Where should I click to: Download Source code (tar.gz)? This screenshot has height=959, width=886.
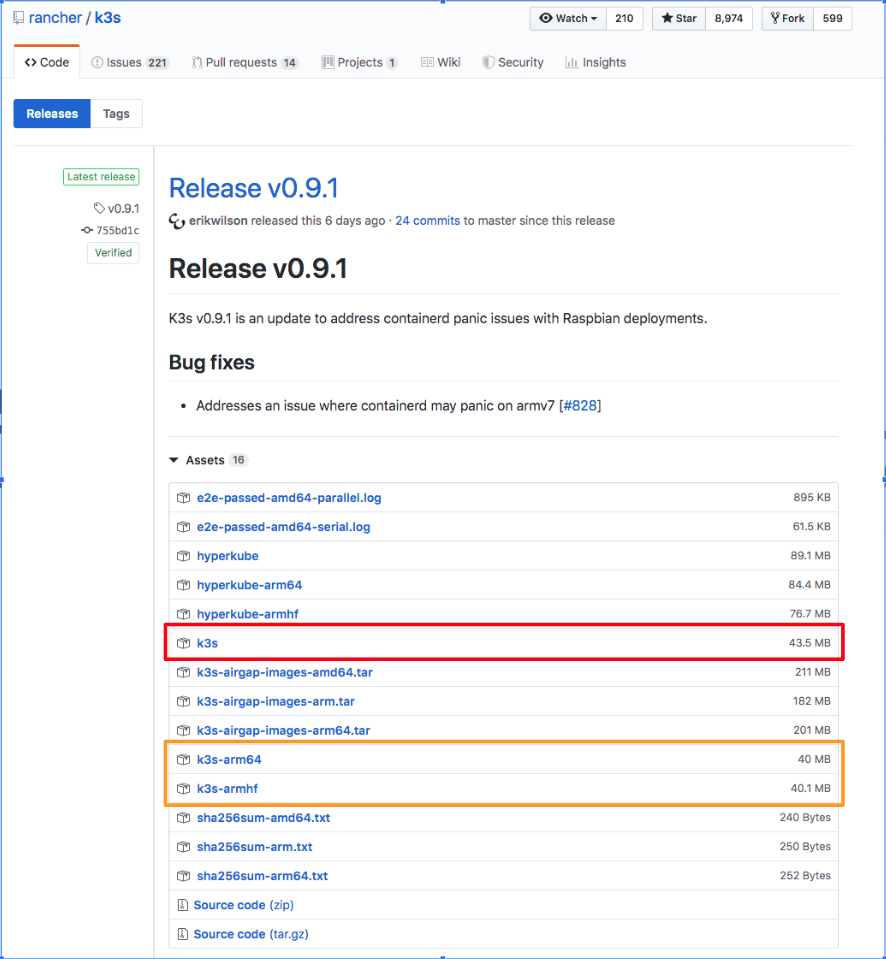click(x=251, y=935)
